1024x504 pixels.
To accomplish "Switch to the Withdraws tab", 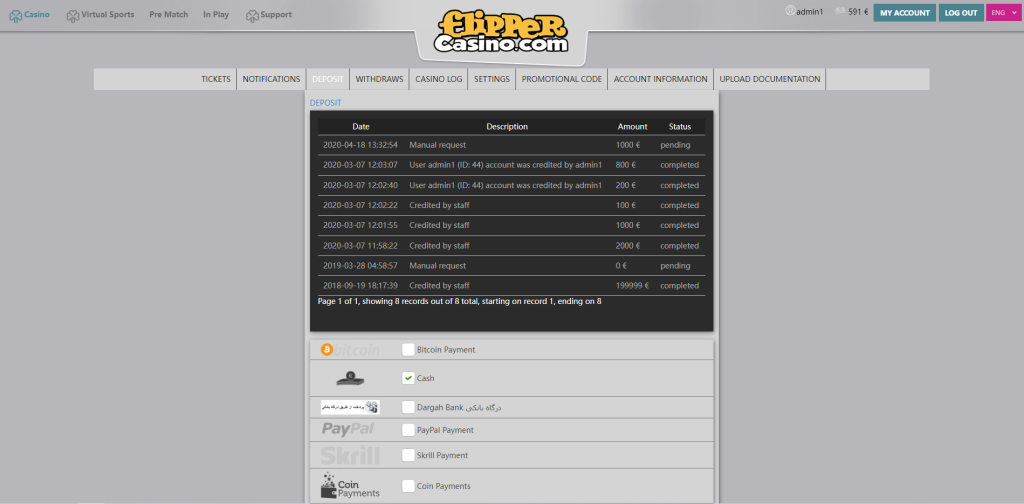I will point(379,79).
